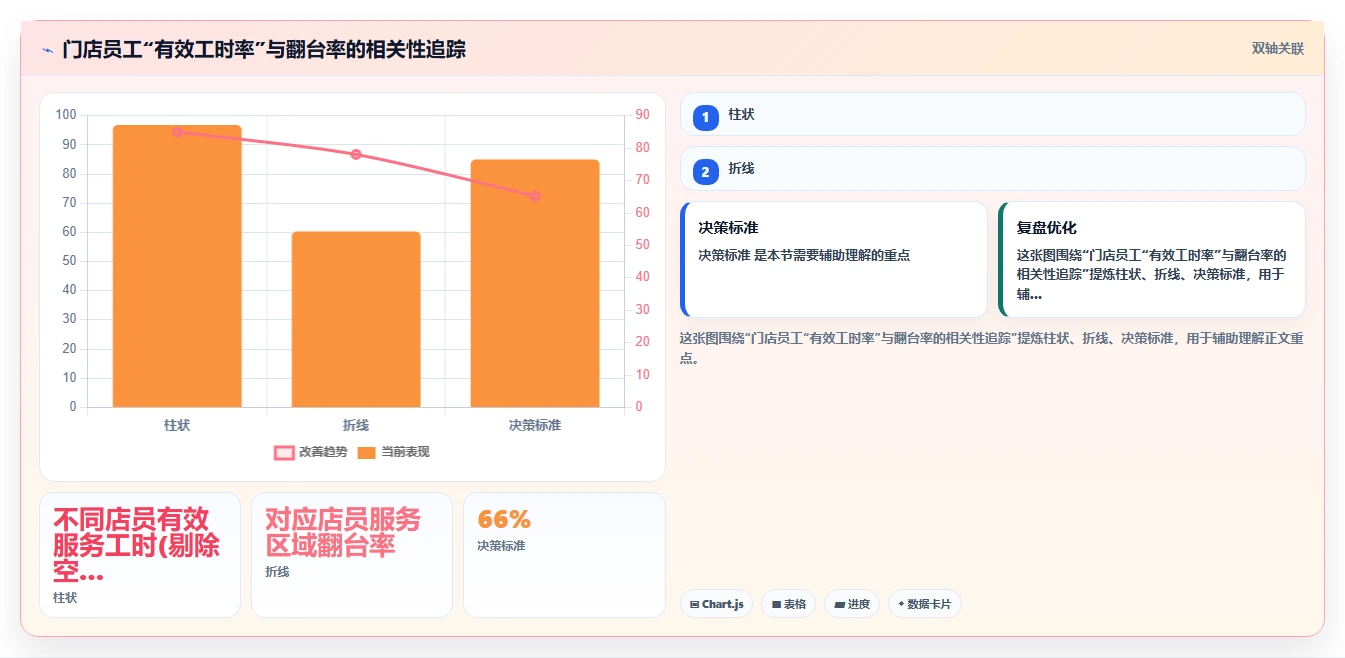Select the 对应店员服务区域翻台率 data card
This screenshot has width=1345, height=658.
tap(352, 555)
